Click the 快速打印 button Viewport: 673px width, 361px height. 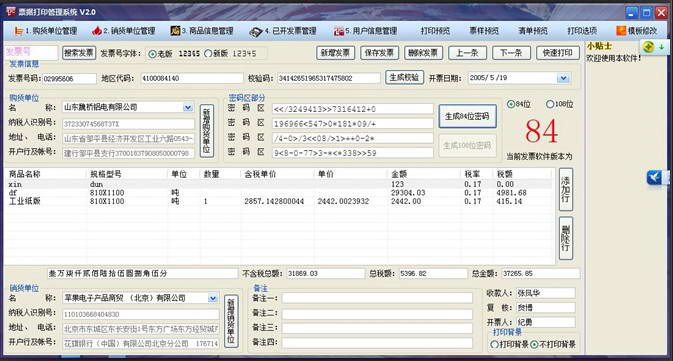[x=558, y=53]
